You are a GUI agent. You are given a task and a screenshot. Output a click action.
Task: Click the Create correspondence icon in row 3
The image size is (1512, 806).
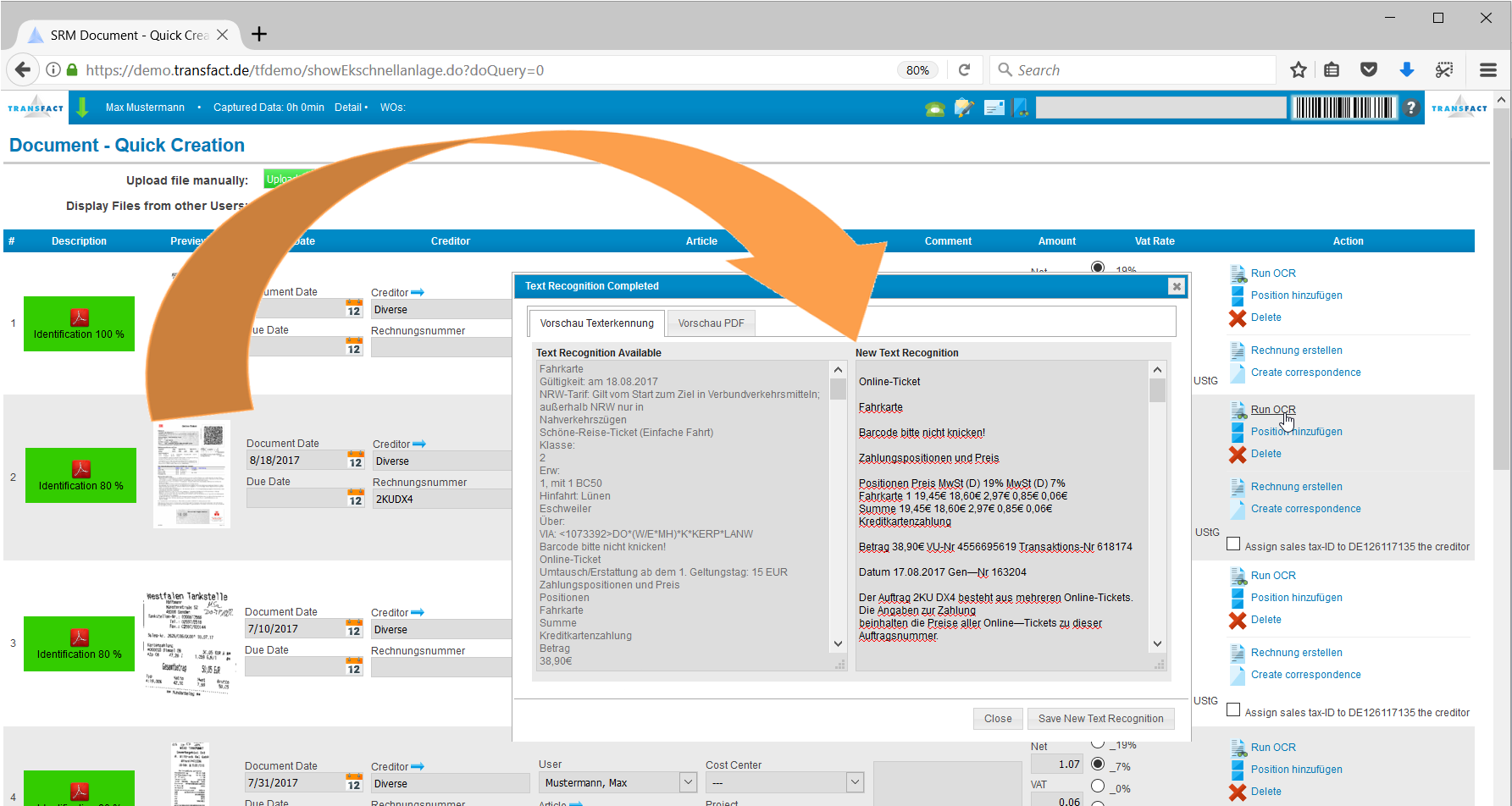click(x=1238, y=674)
